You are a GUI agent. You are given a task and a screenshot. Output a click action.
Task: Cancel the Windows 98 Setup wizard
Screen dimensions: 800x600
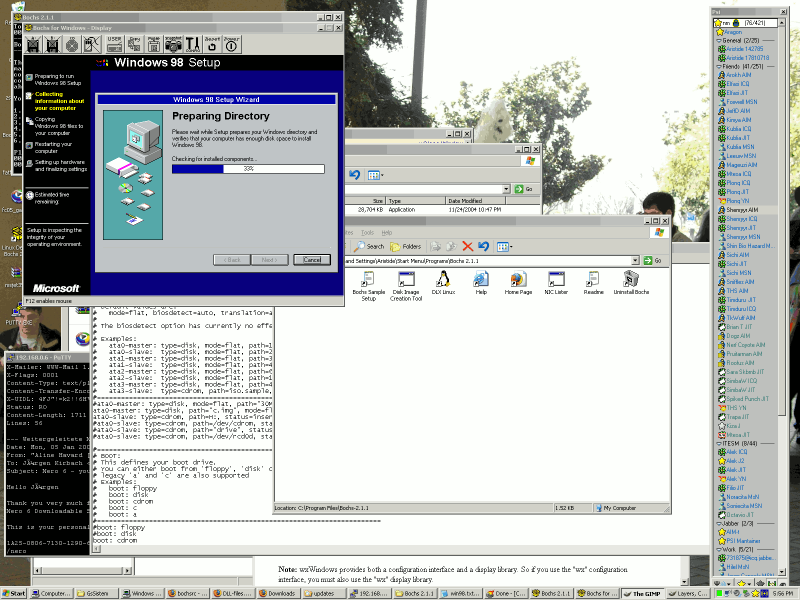tap(312, 260)
